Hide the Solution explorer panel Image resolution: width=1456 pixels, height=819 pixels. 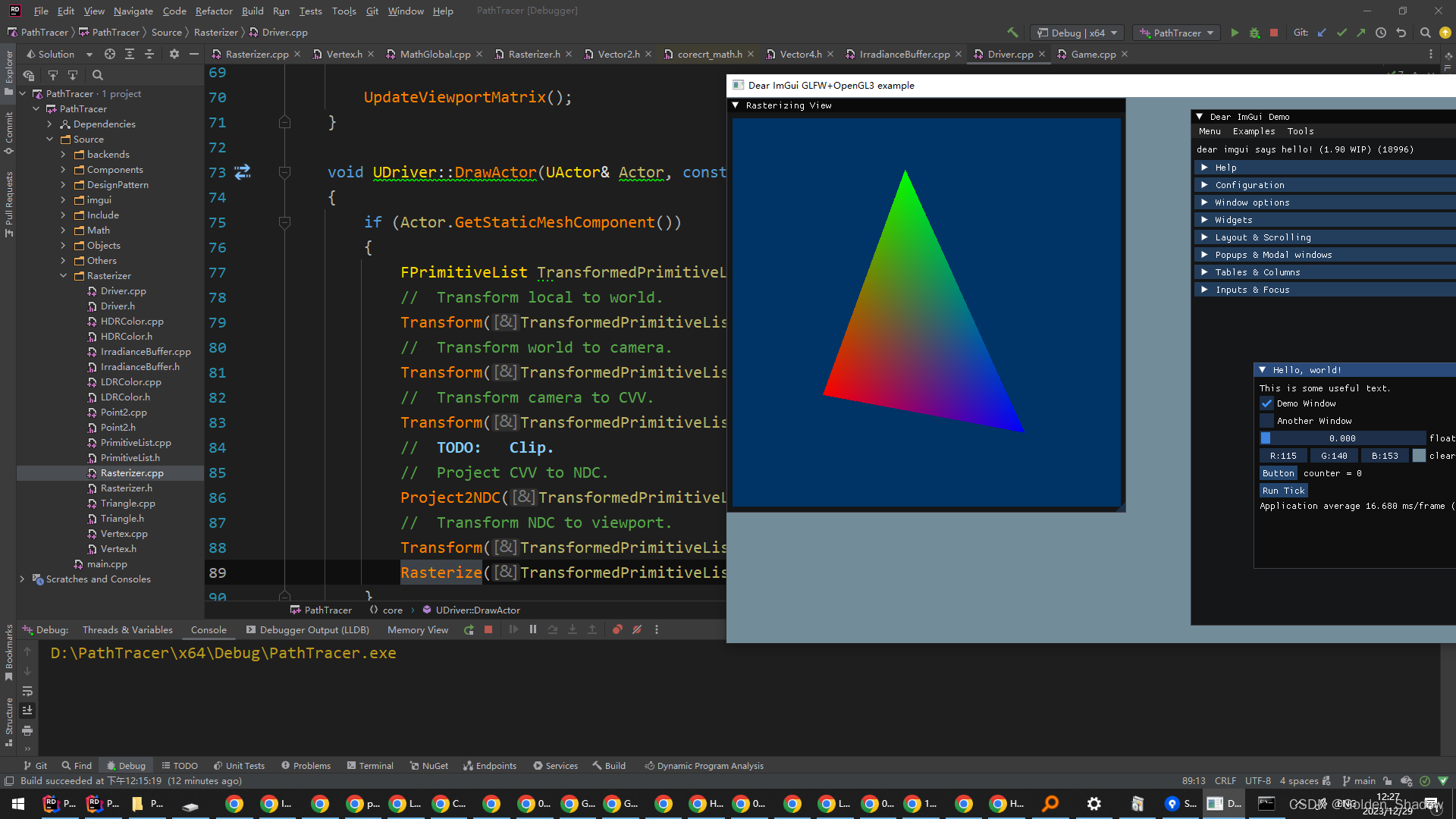click(x=193, y=54)
